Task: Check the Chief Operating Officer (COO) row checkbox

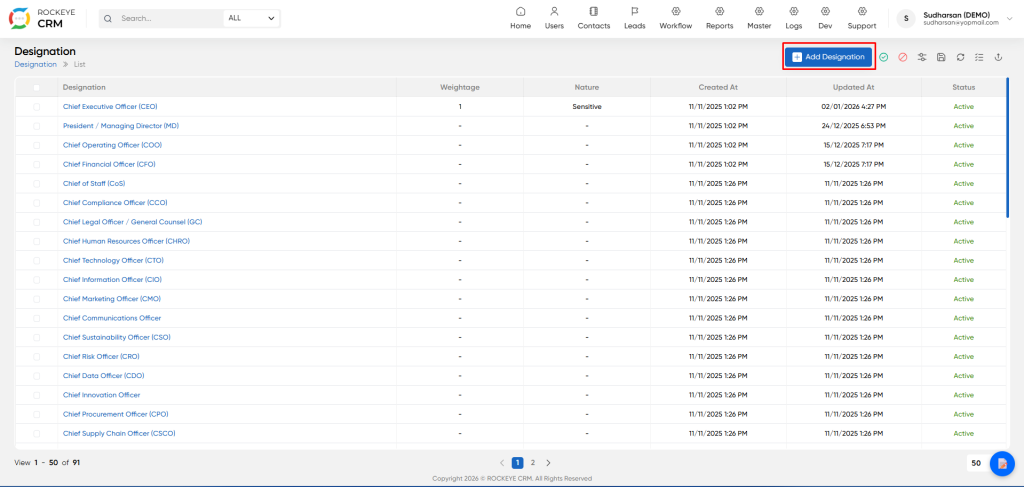Action: 37,145
